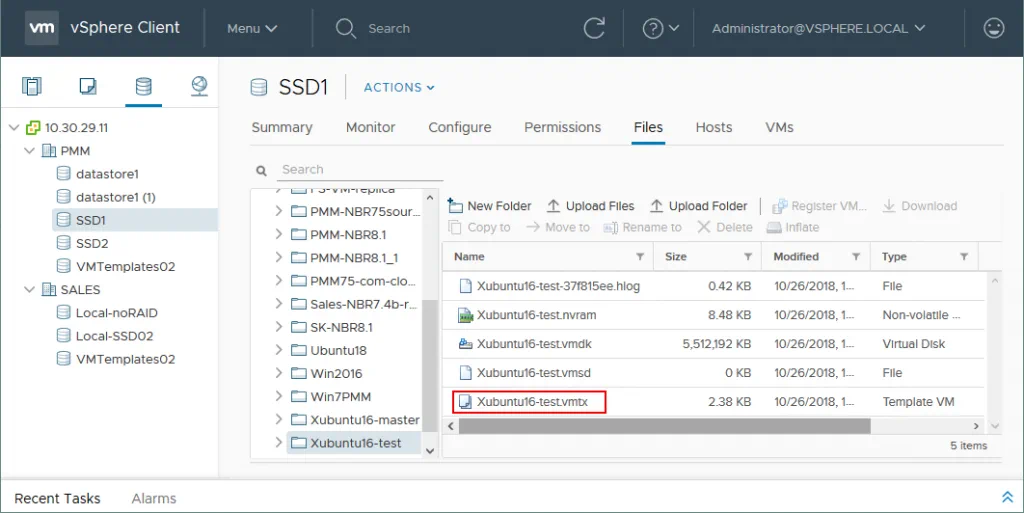Expand the Recent Tasks panel chevron
Screen dimensions: 1024x513
(1006, 497)
